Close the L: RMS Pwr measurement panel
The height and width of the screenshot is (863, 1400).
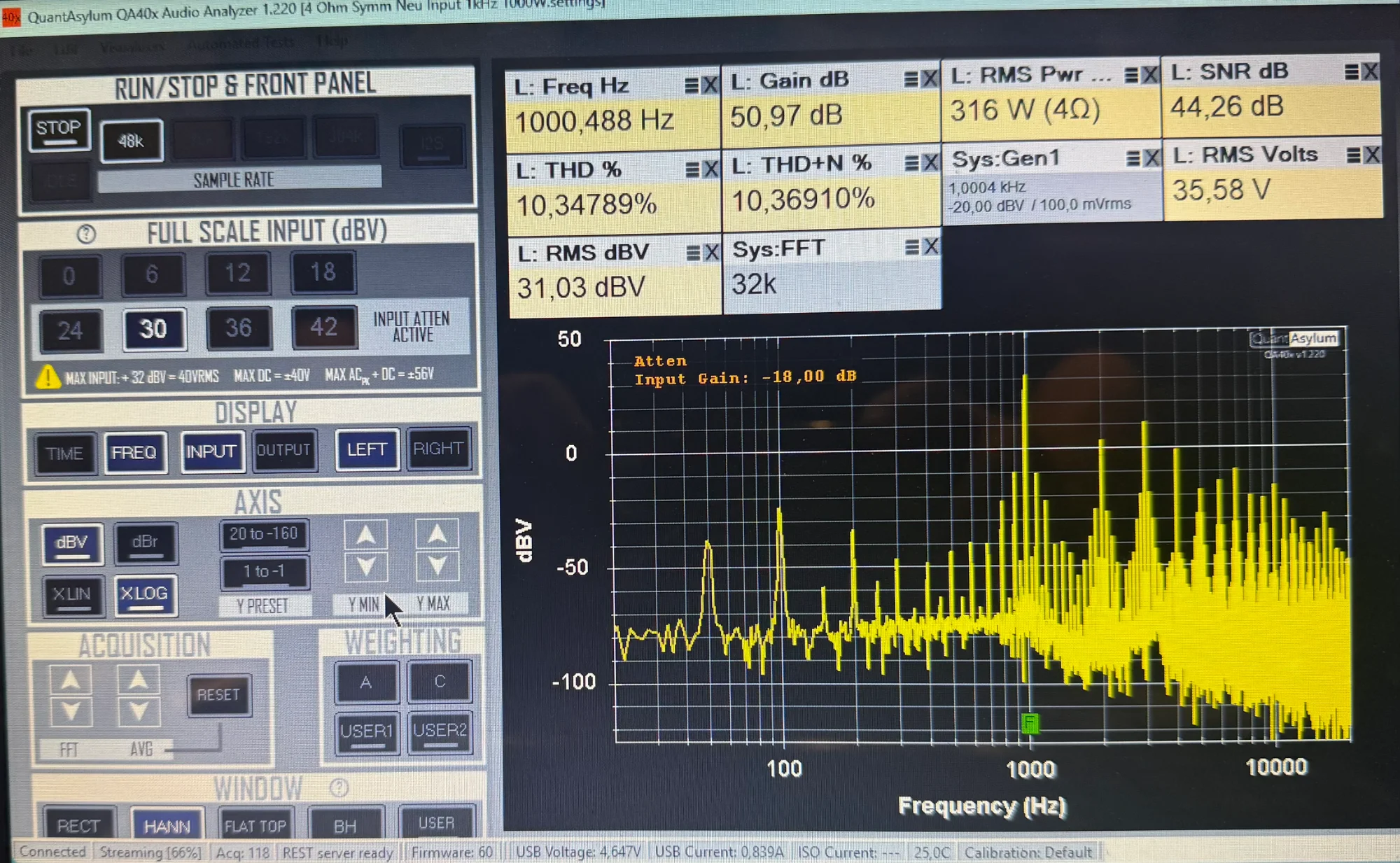[1149, 74]
